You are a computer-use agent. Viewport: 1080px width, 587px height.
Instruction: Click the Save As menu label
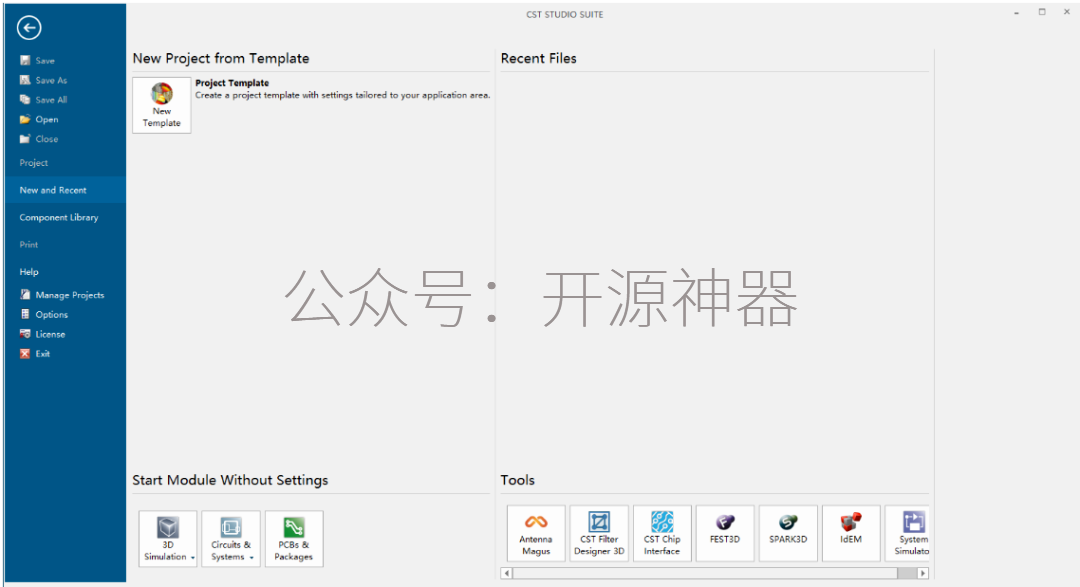click(x=51, y=80)
